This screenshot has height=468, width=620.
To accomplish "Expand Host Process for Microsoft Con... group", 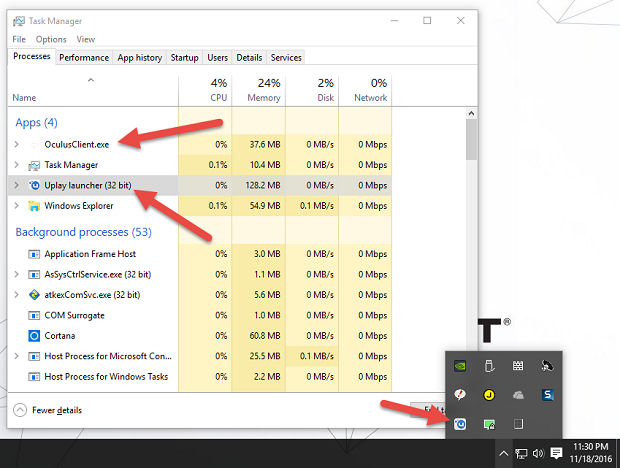I will (x=17, y=356).
